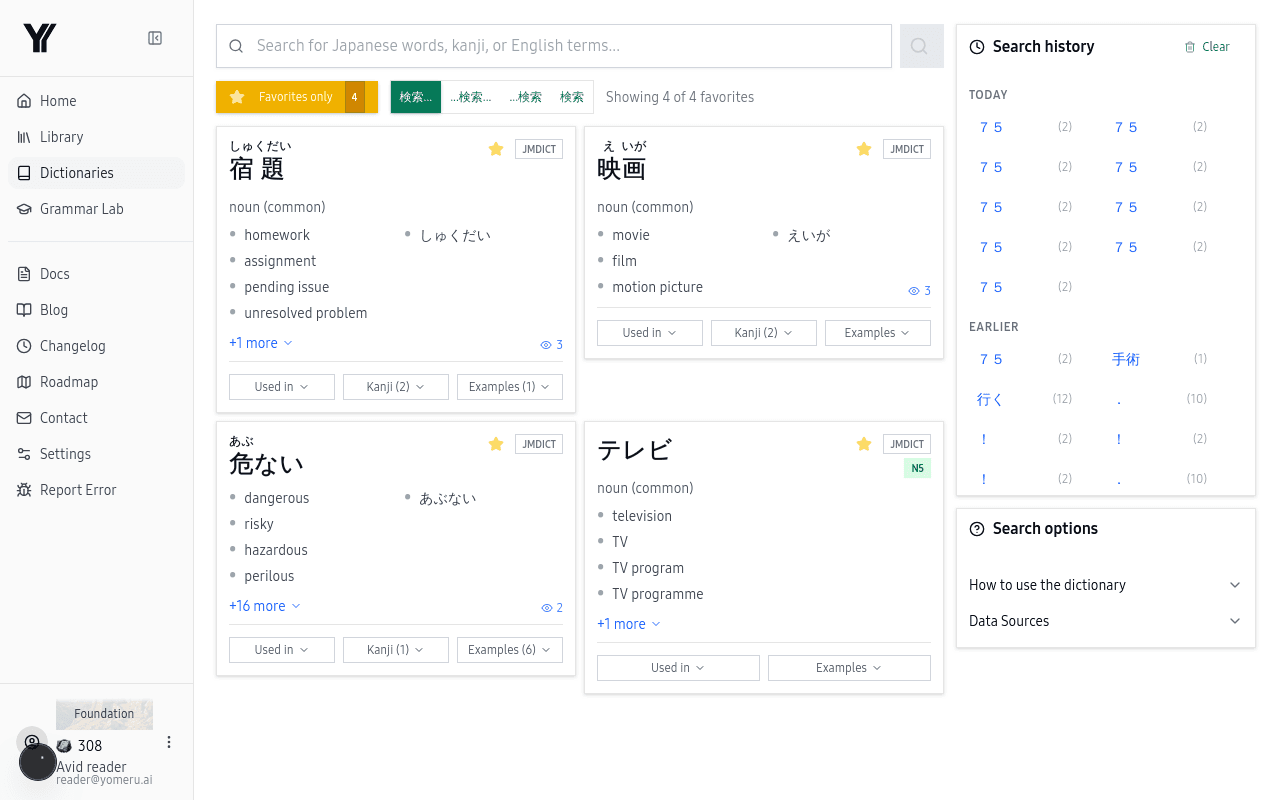Open the Examples (6) dropdown for 危ない
Viewport: 1280px width, 800px height.
point(509,650)
